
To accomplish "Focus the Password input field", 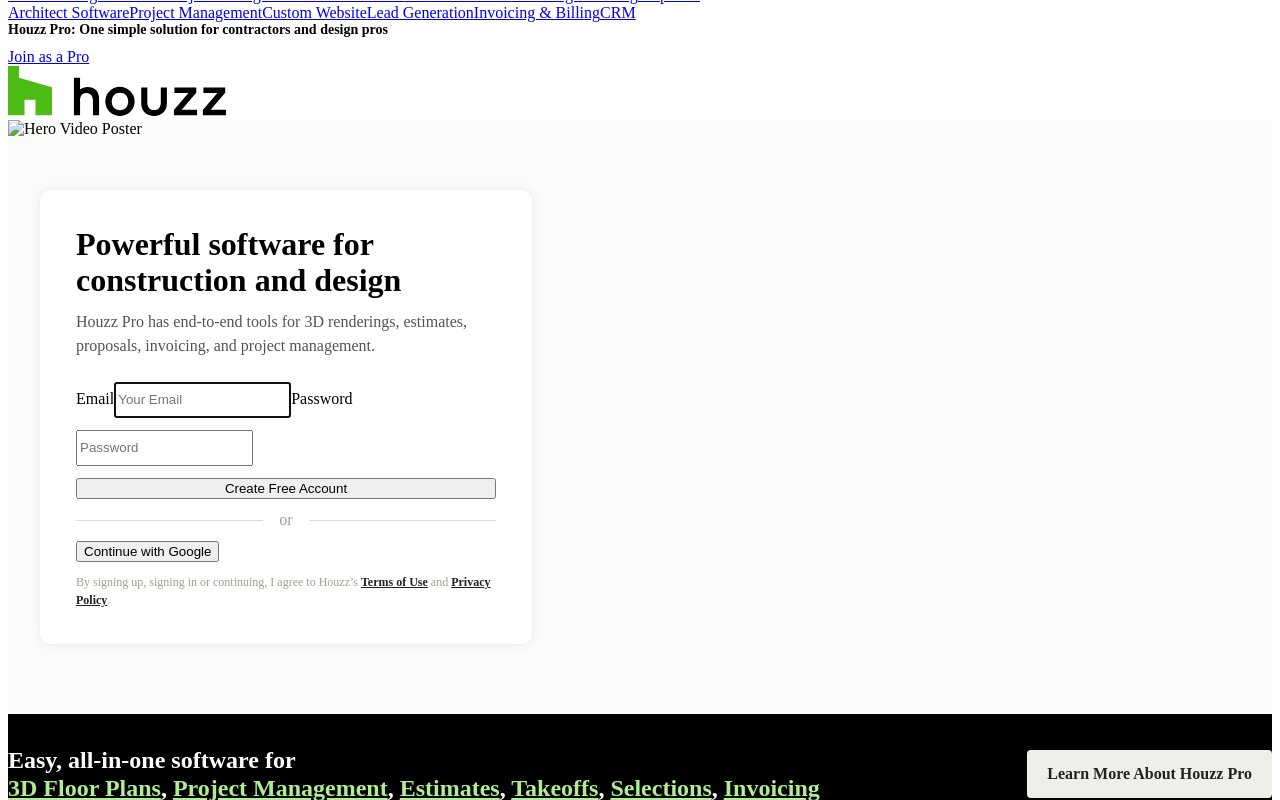I will pyautogui.click(x=164, y=448).
